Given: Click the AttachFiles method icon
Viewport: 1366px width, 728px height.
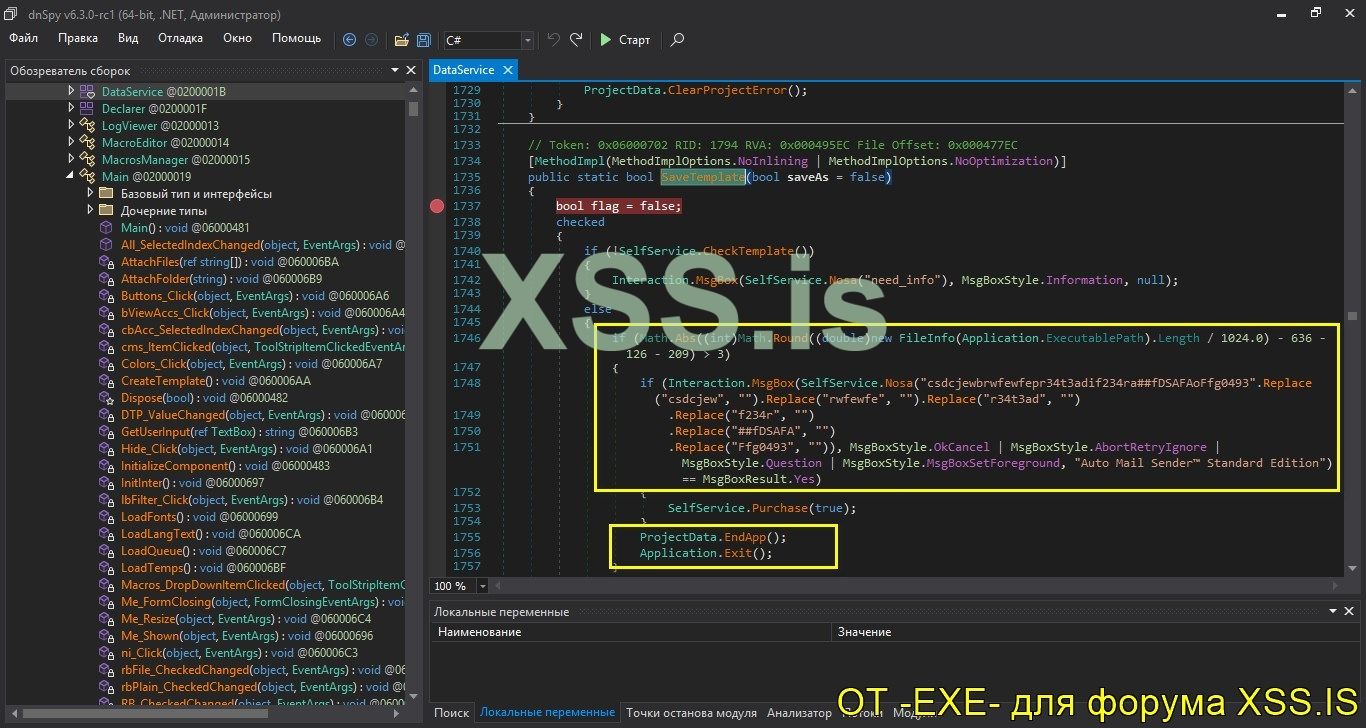Looking at the screenshot, I should pos(106,261).
